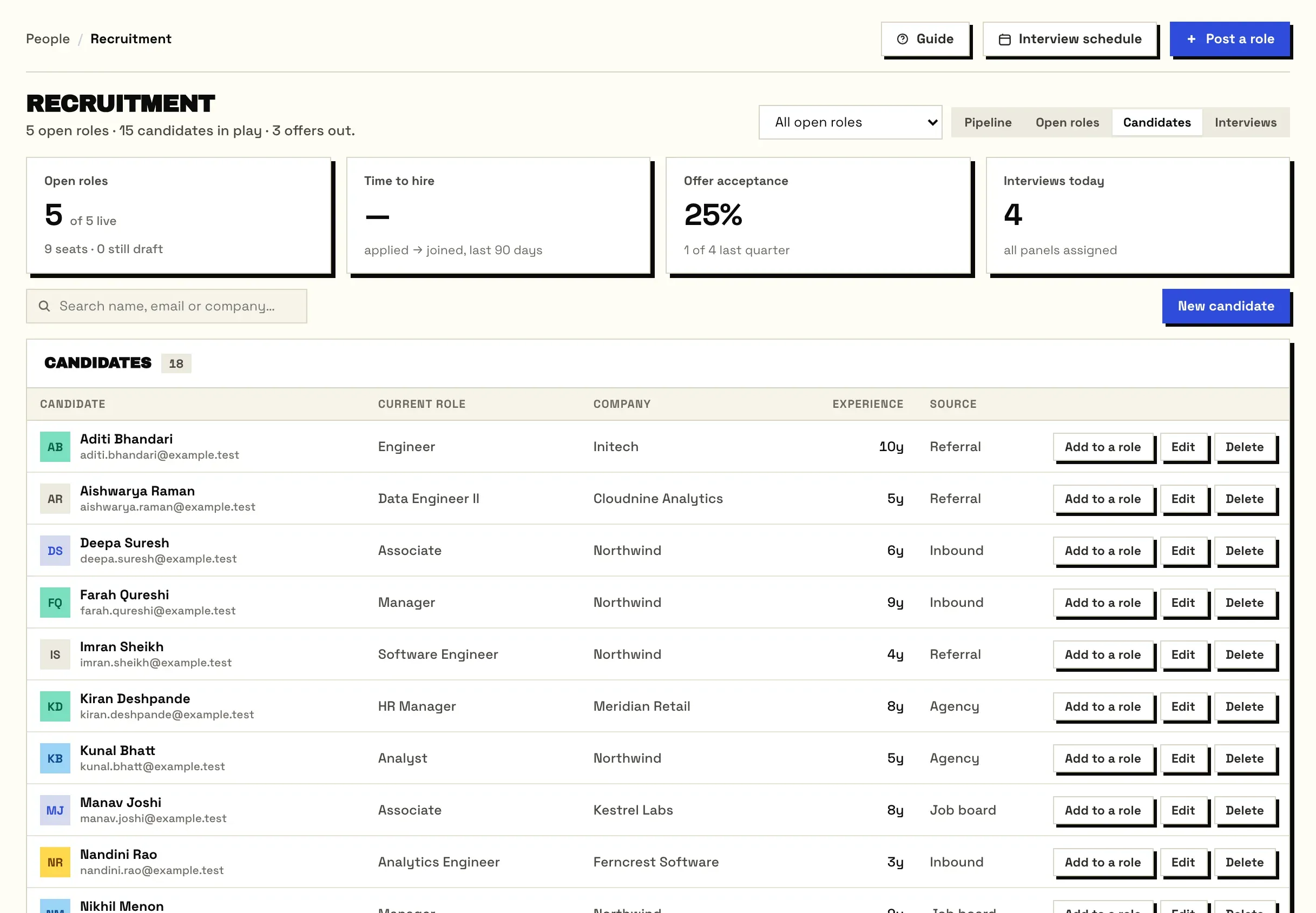Click the Experience column header

coord(867,404)
